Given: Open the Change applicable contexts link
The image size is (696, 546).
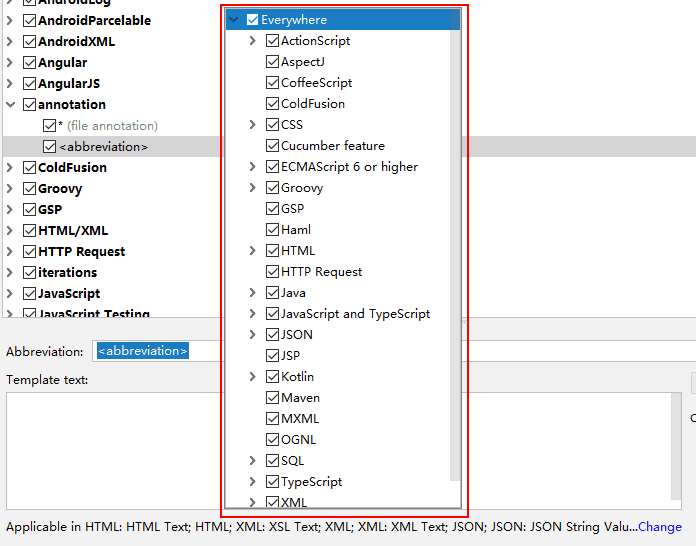Looking at the screenshot, I should [660, 526].
